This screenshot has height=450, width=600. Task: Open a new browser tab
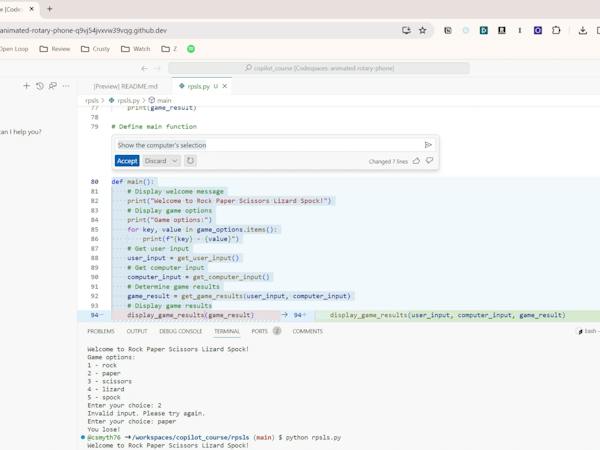49,9
